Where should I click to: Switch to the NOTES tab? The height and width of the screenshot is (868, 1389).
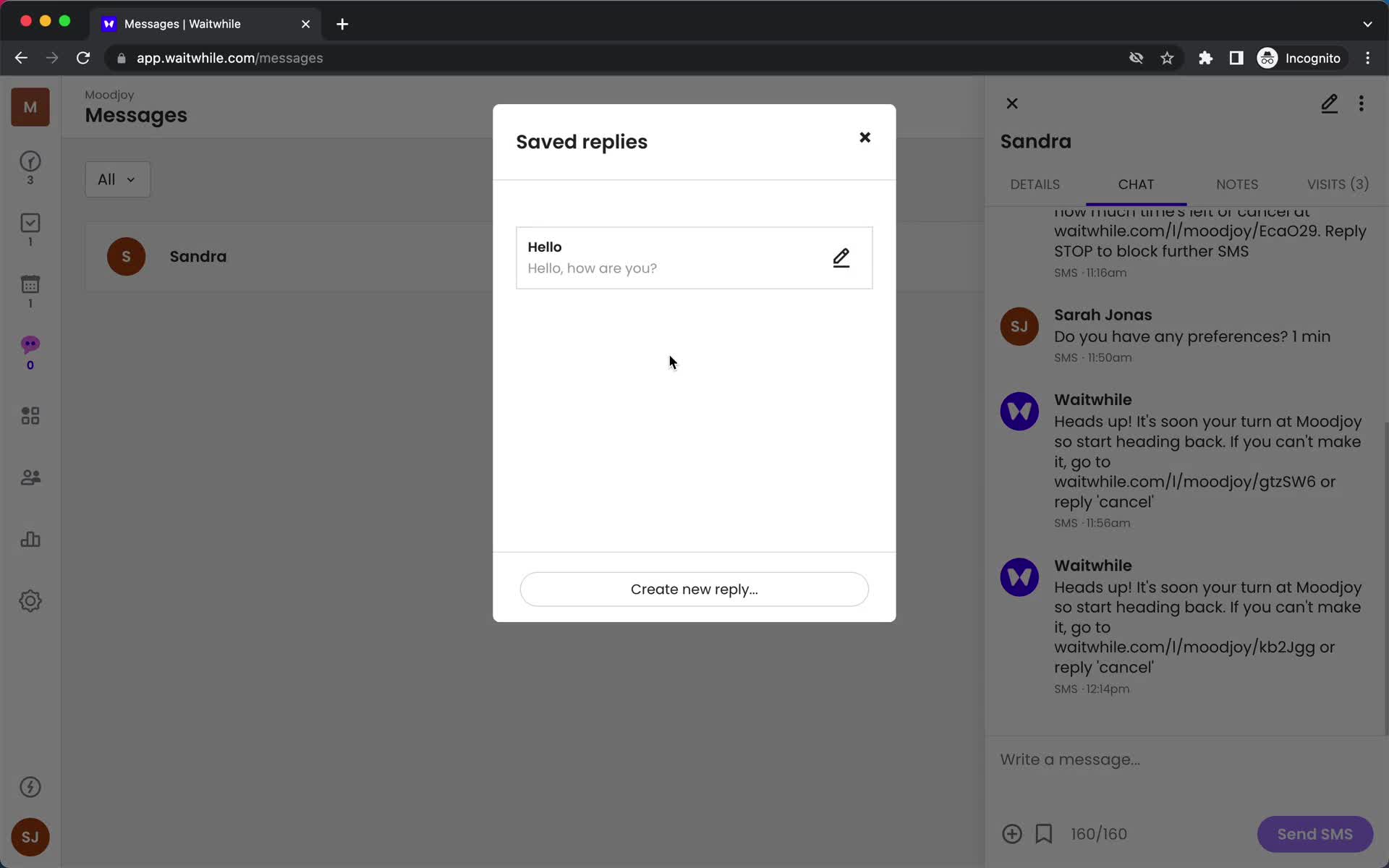tap(1237, 184)
